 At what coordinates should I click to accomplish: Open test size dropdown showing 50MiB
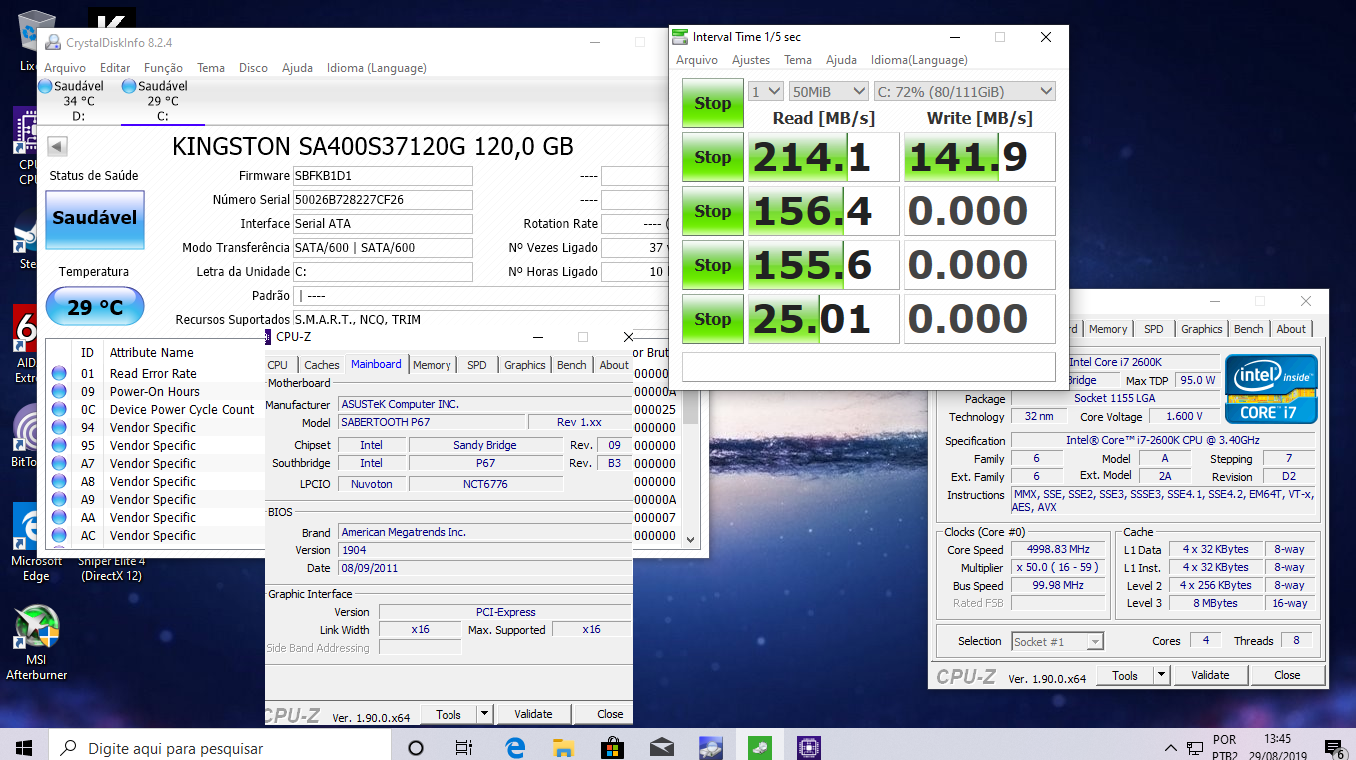pyautogui.click(x=828, y=91)
